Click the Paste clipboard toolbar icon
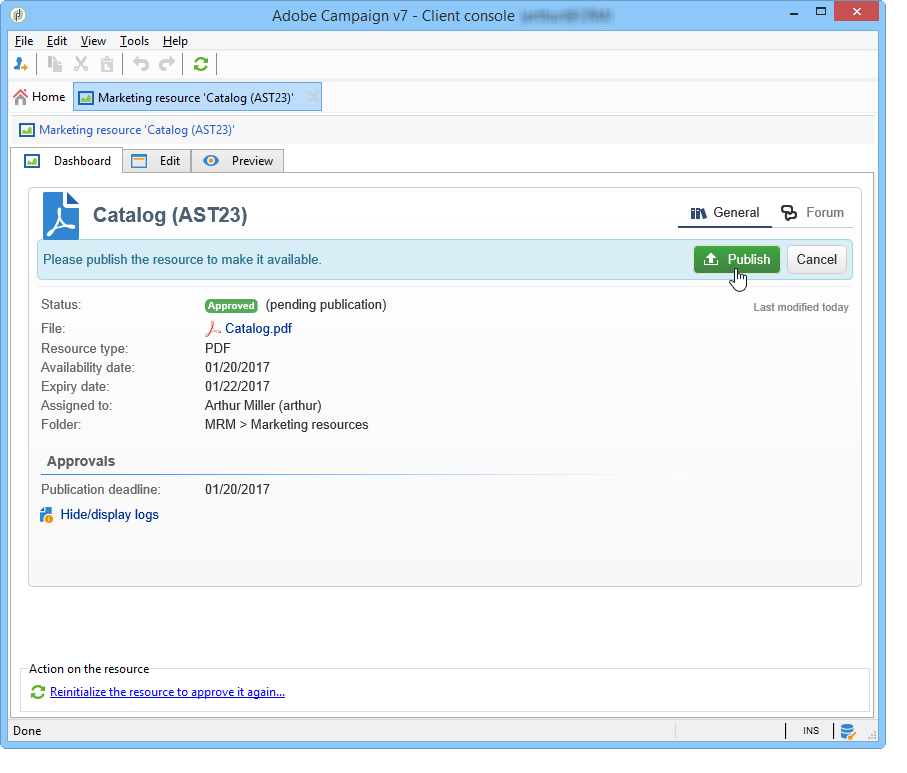The image size is (907, 773). click(x=107, y=64)
